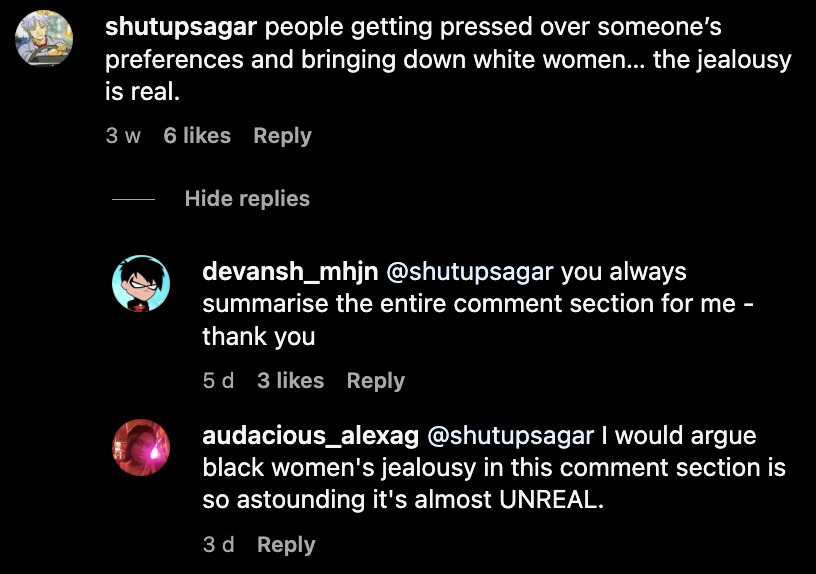Select audacious_alexag's reply text ending UNREAL
This screenshot has width=816, height=574.
494,468
